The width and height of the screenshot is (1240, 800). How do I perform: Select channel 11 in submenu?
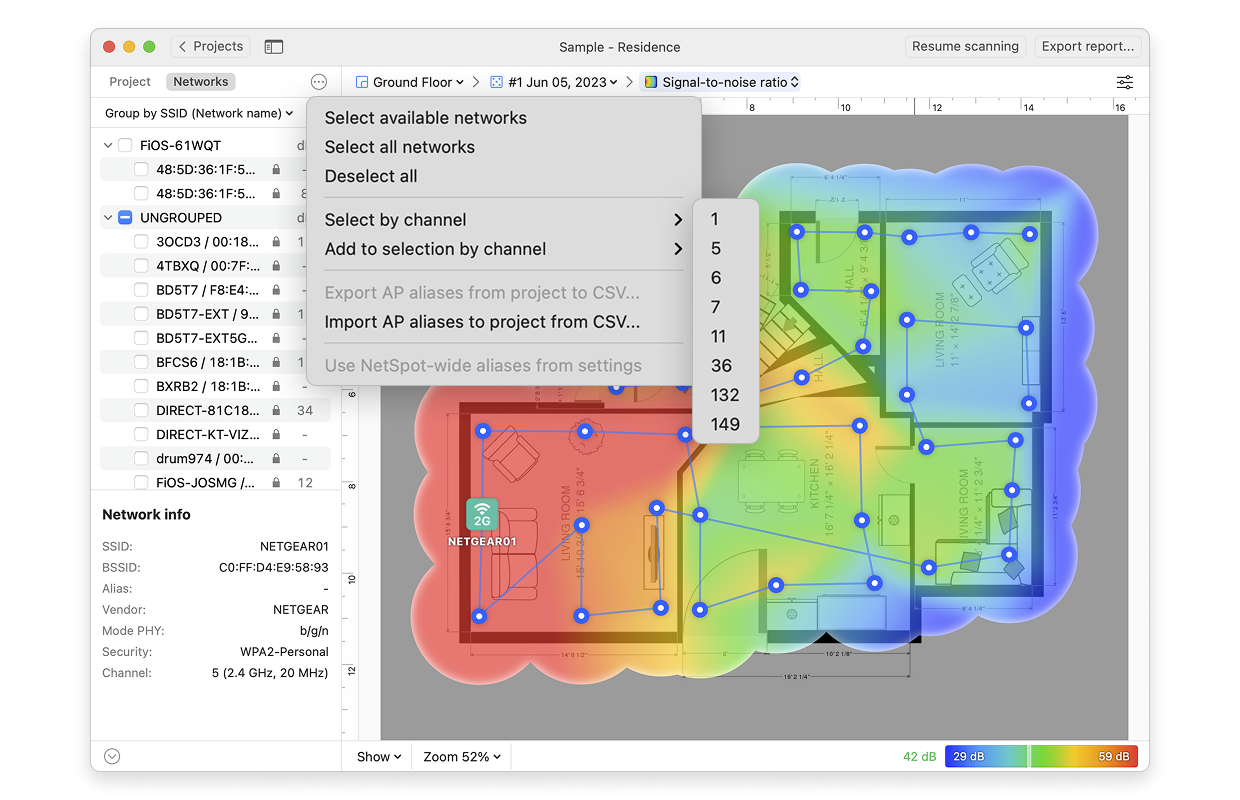click(x=726, y=336)
